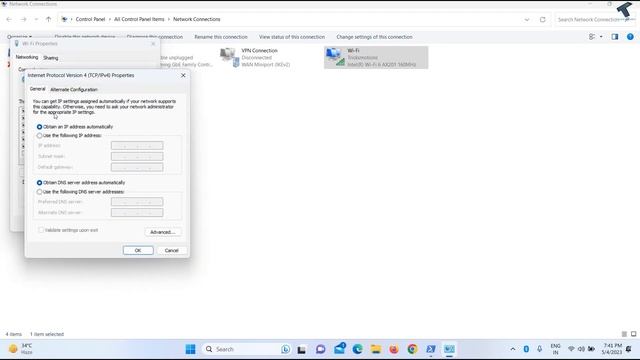The image size is (640, 360).
Task: Show hidden system tray icons
Action: (x=513, y=349)
